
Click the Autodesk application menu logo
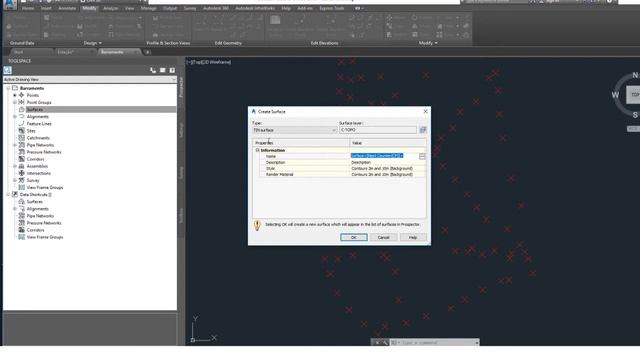click(10, 4)
